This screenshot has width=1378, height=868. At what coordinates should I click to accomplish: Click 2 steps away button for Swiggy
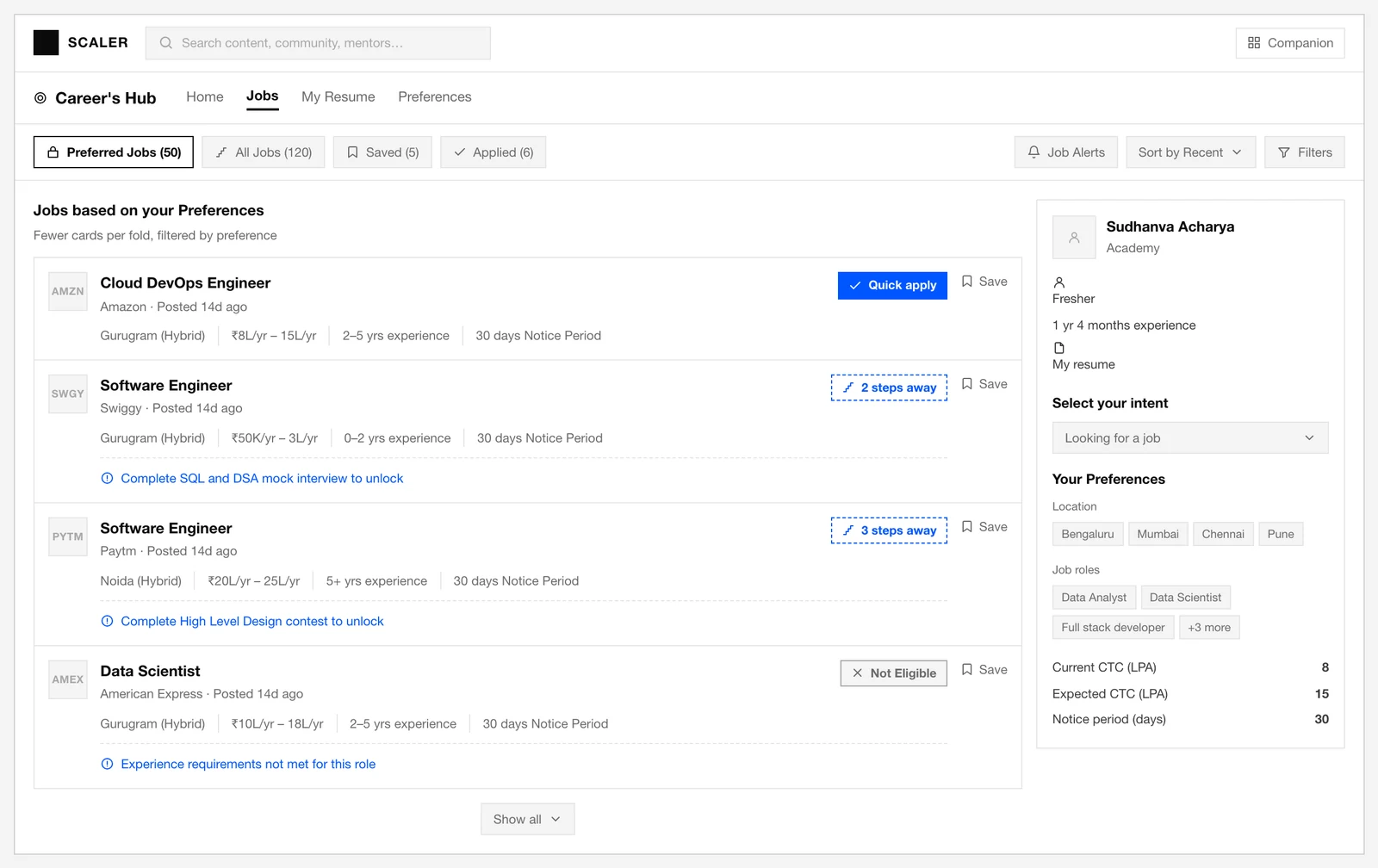coord(889,387)
